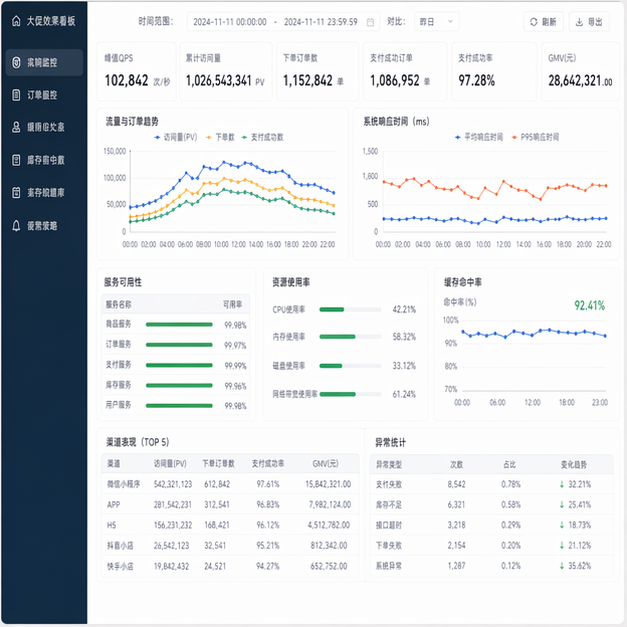Viewport: 627px width, 627px height.
Task: Click the 内存使用率 progress bar
Action: pyautogui.click(x=350, y=337)
